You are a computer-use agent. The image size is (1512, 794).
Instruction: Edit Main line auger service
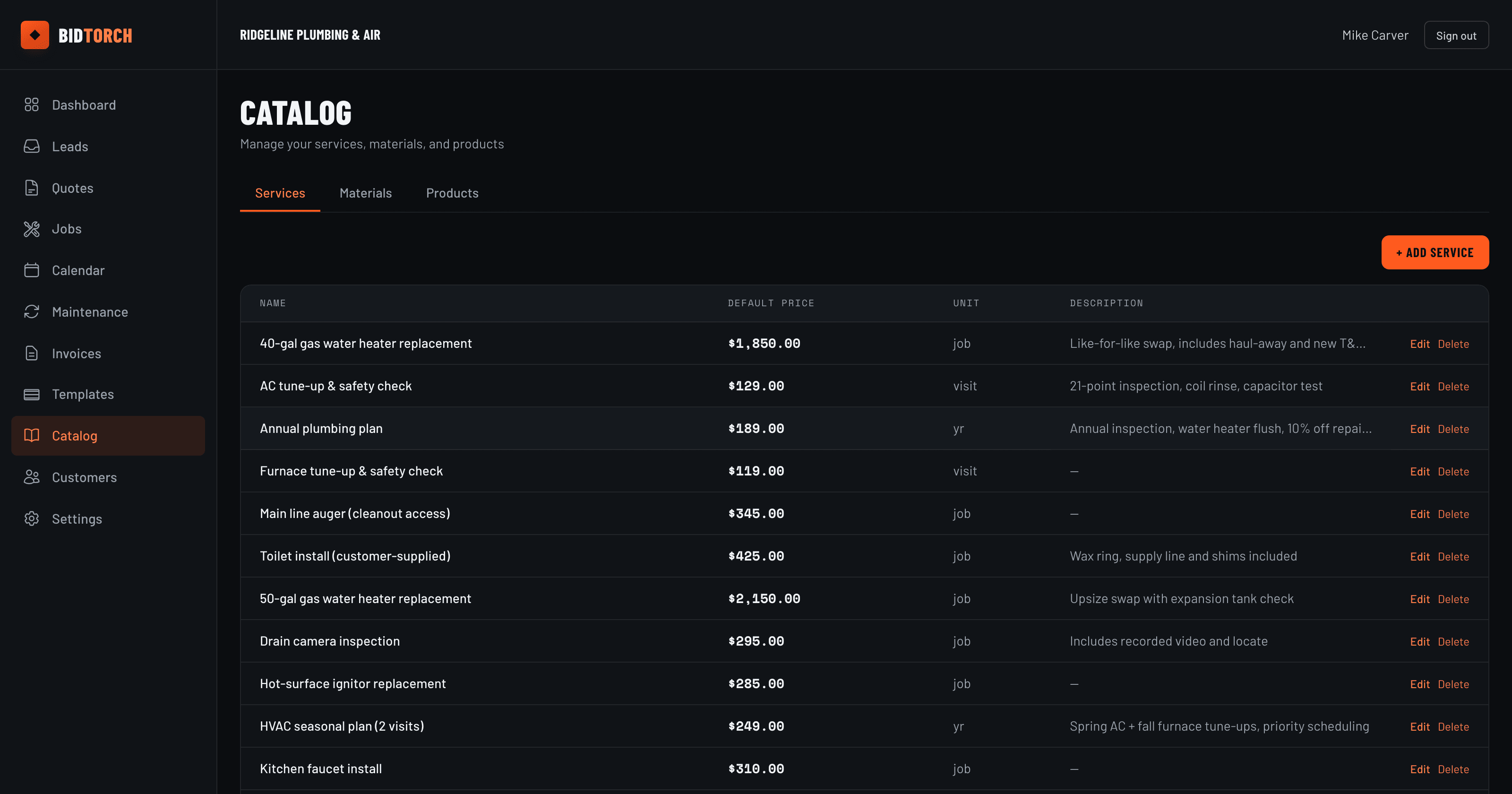coord(1419,515)
